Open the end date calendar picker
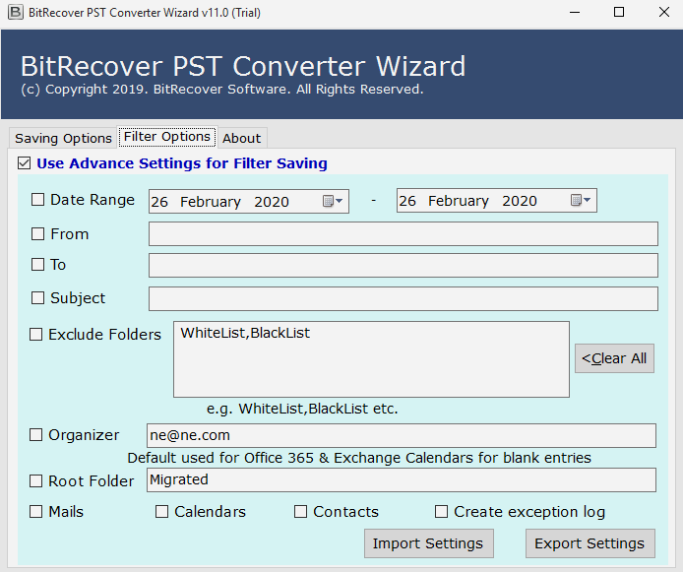 pos(582,201)
